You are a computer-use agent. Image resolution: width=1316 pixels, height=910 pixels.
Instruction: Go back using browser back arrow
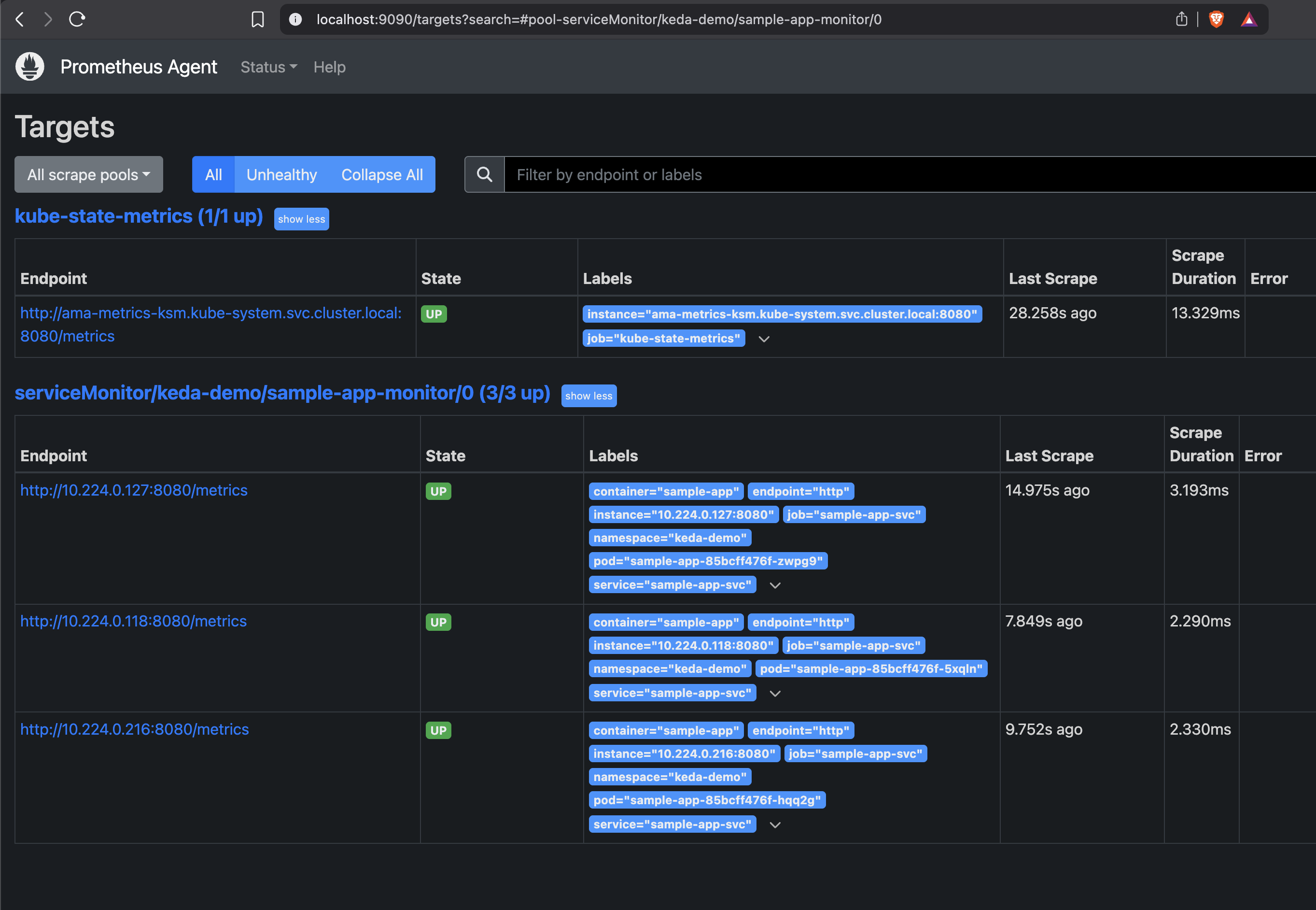click(20, 19)
